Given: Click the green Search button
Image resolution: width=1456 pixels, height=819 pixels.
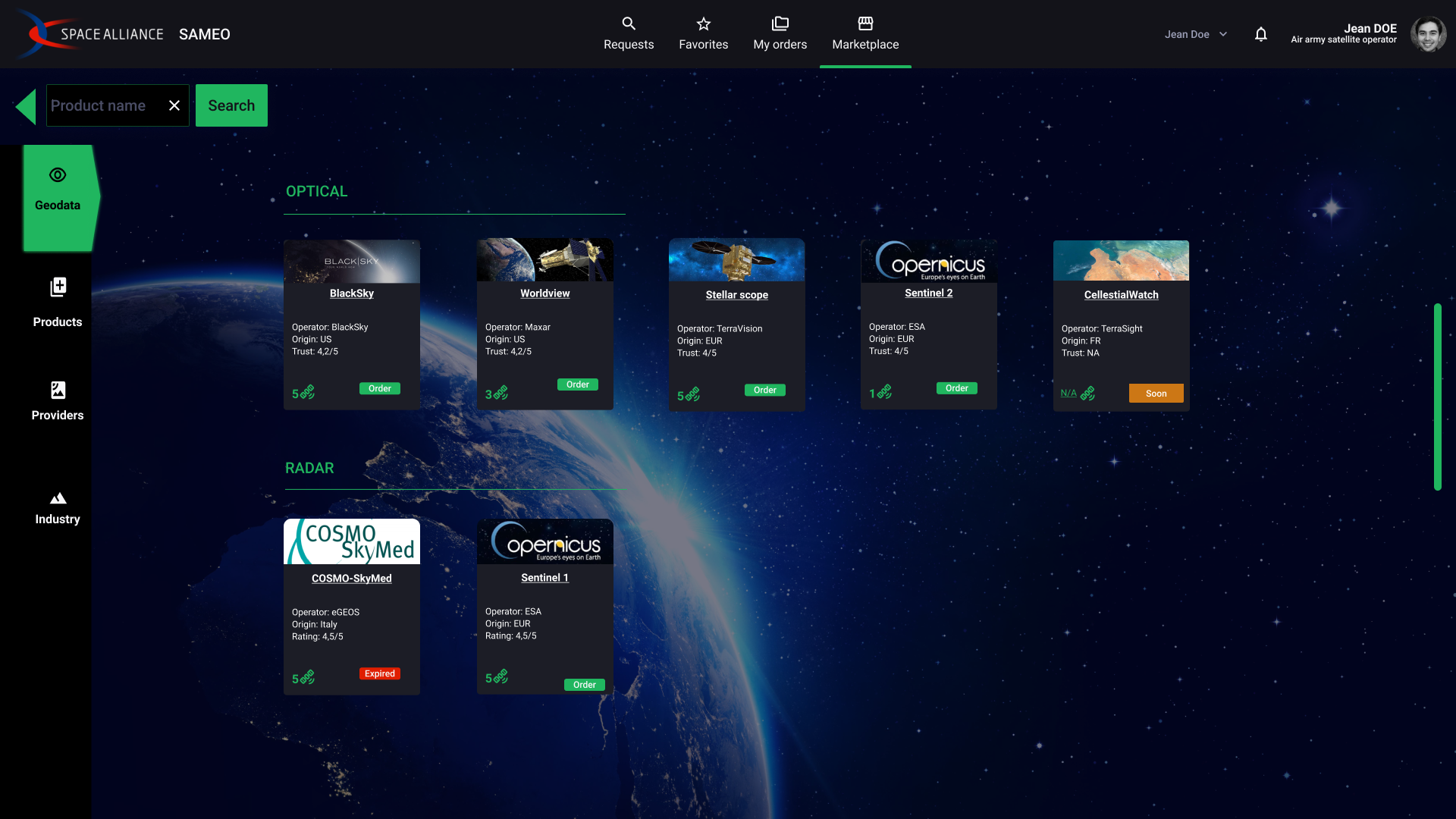Looking at the screenshot, I should (x=231, y=105).
